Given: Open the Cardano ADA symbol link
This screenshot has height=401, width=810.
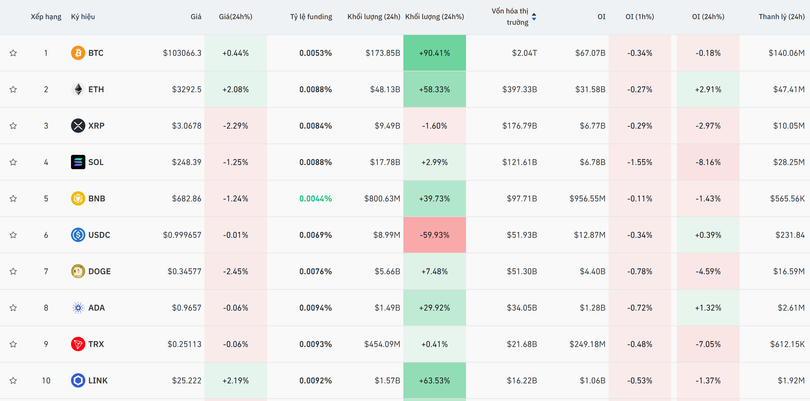Looking at the screenshot, I should pyautogui.click(x=96, y=308).
